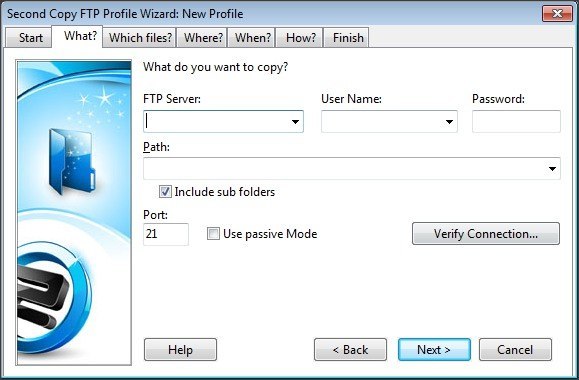Open the Which files? tab

[140, 38]
